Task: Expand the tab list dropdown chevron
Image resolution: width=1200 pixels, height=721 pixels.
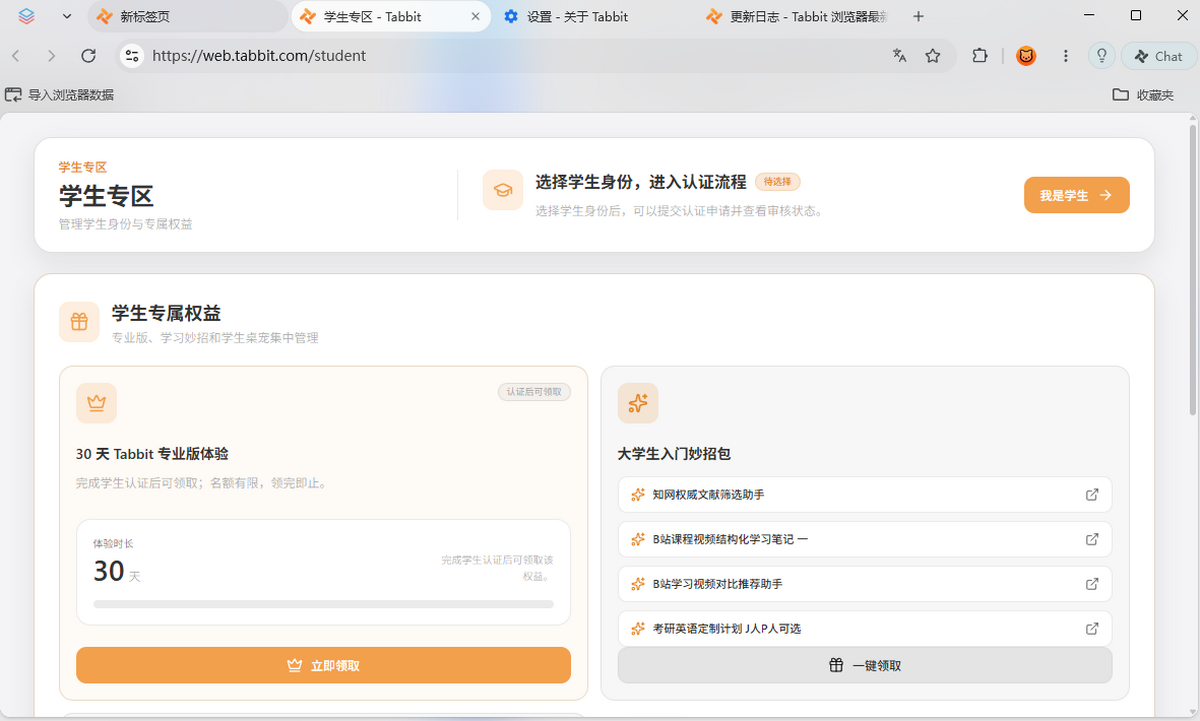Action: point(67,16)
